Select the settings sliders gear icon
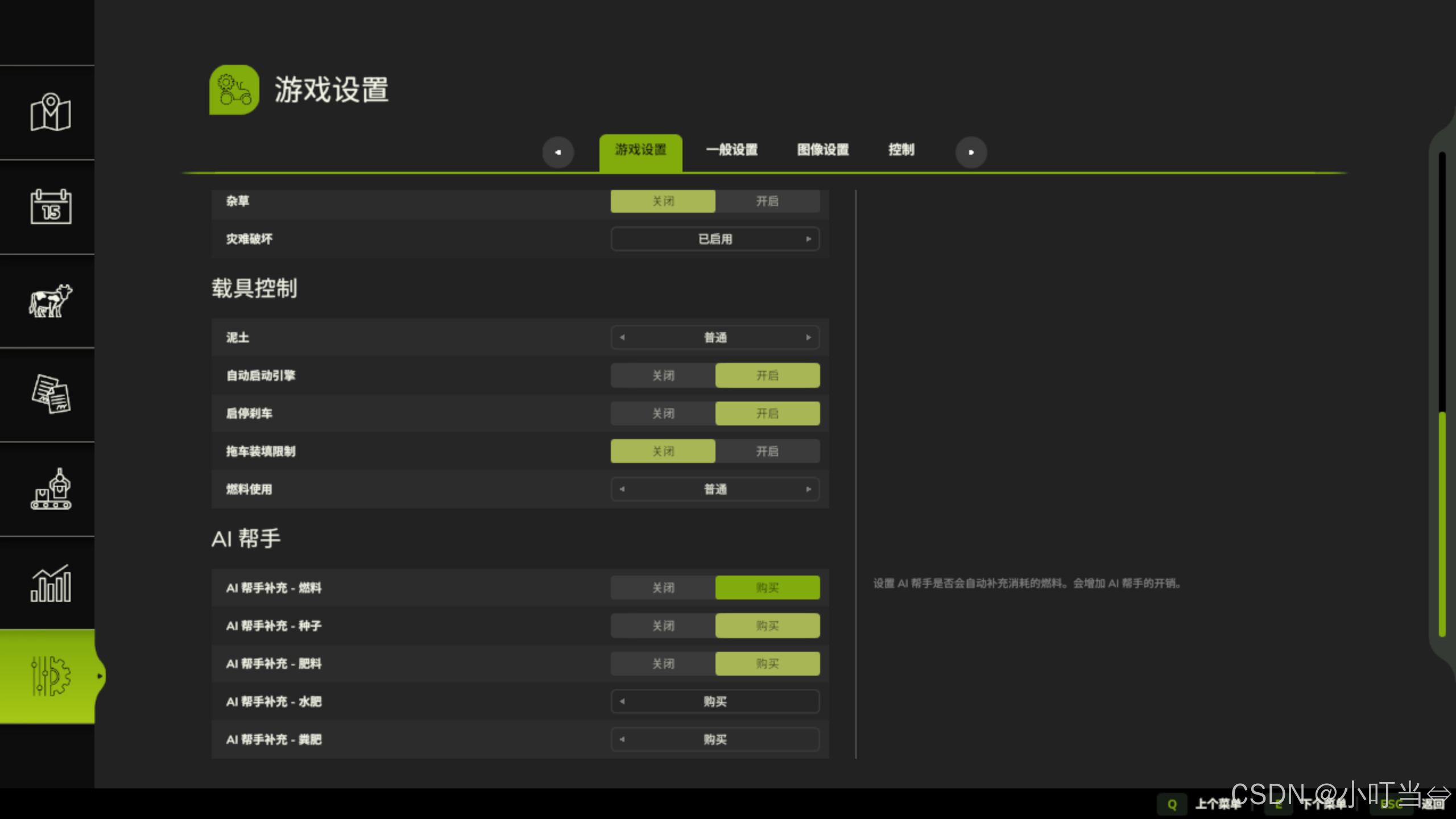This screenshot has height=819, width=1456. click(50, 676)
